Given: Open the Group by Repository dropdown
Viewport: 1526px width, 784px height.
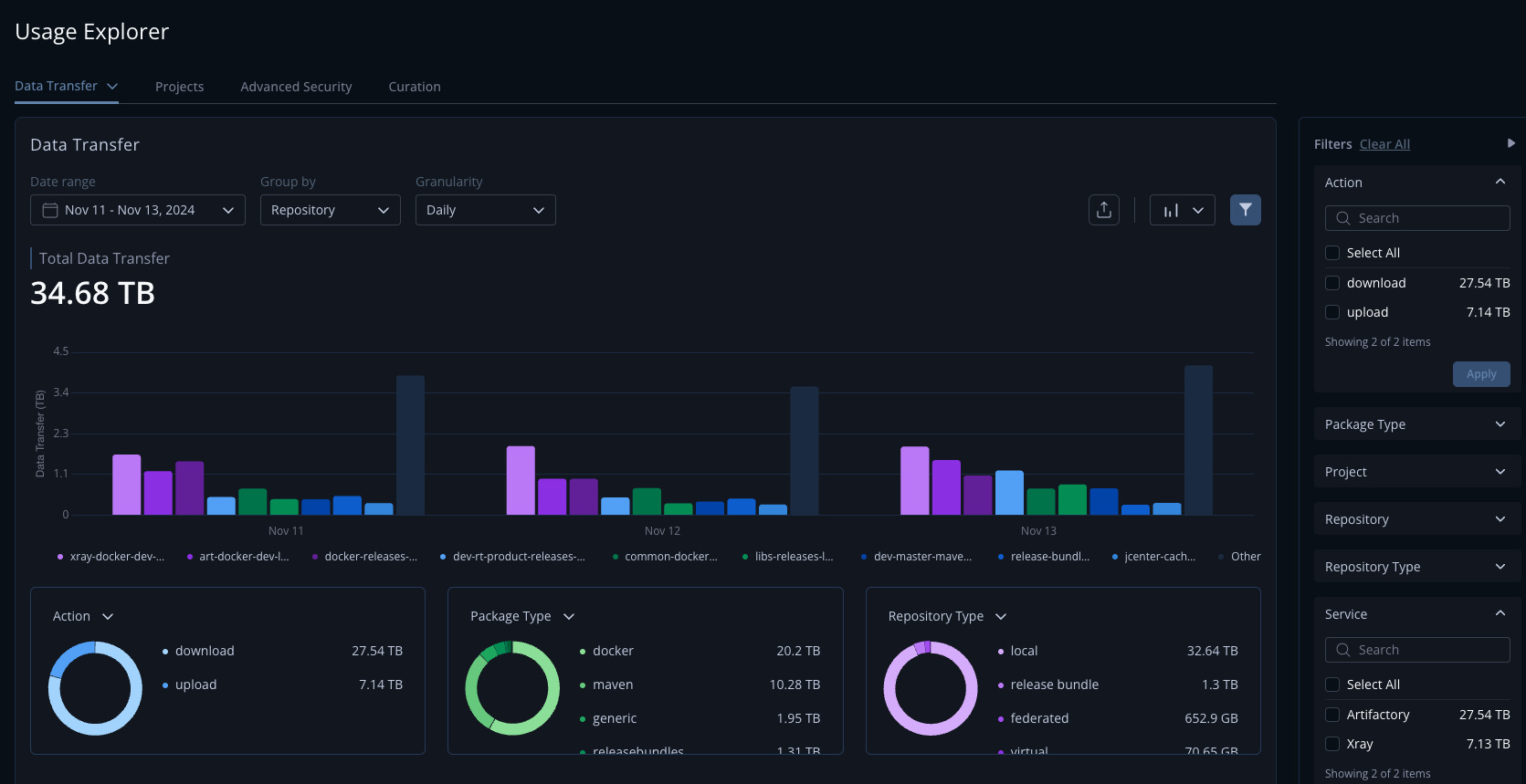Looking at the screenshot, I should [x=330, y=210].
